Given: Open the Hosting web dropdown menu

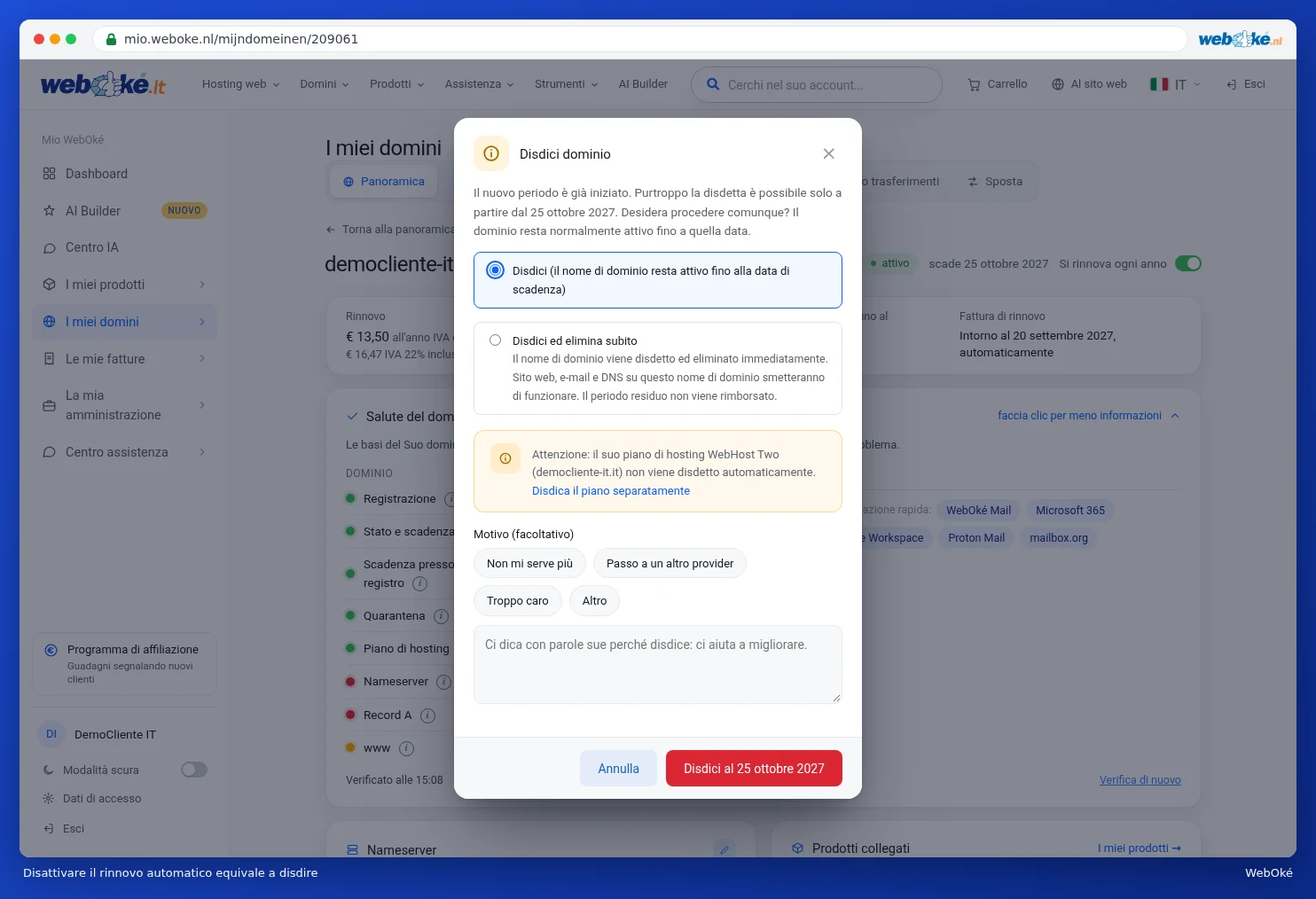Looking at the screenshot, I should click(x=240, y=84).
